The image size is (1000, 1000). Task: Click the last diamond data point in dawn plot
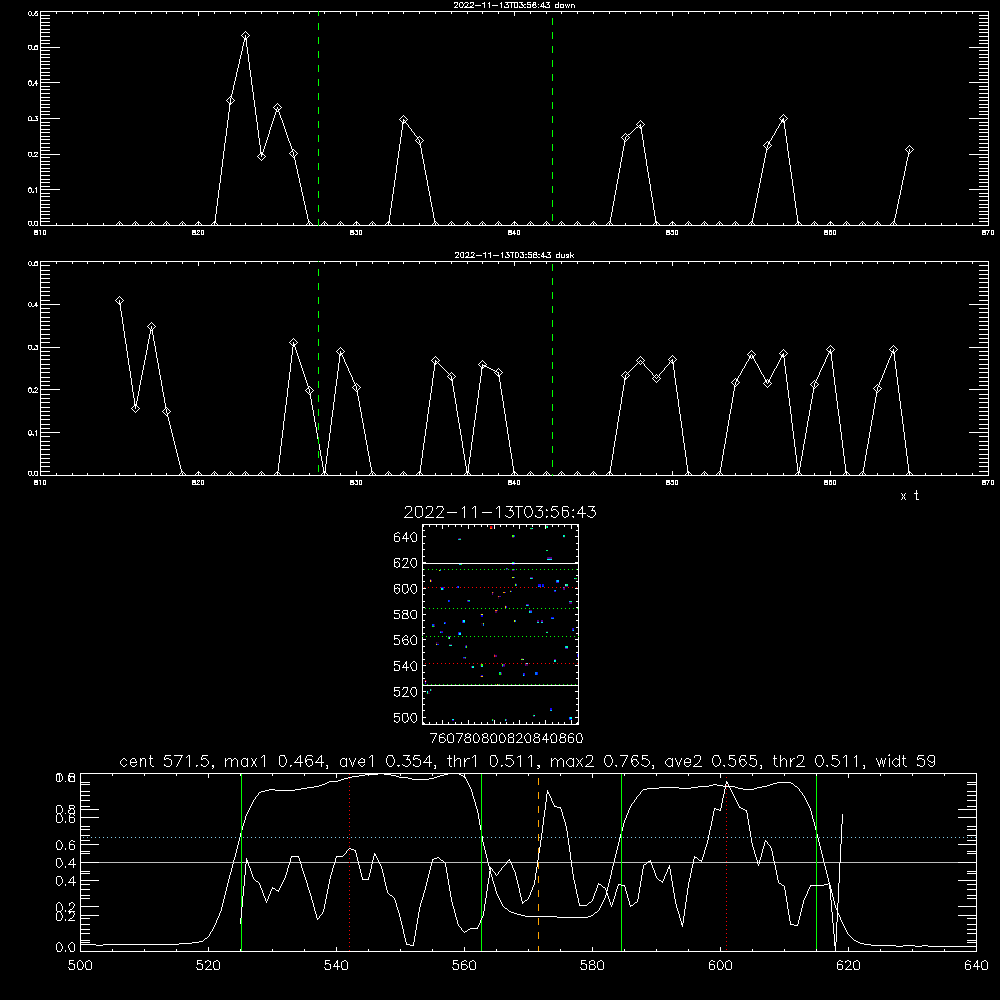[909, 150]
